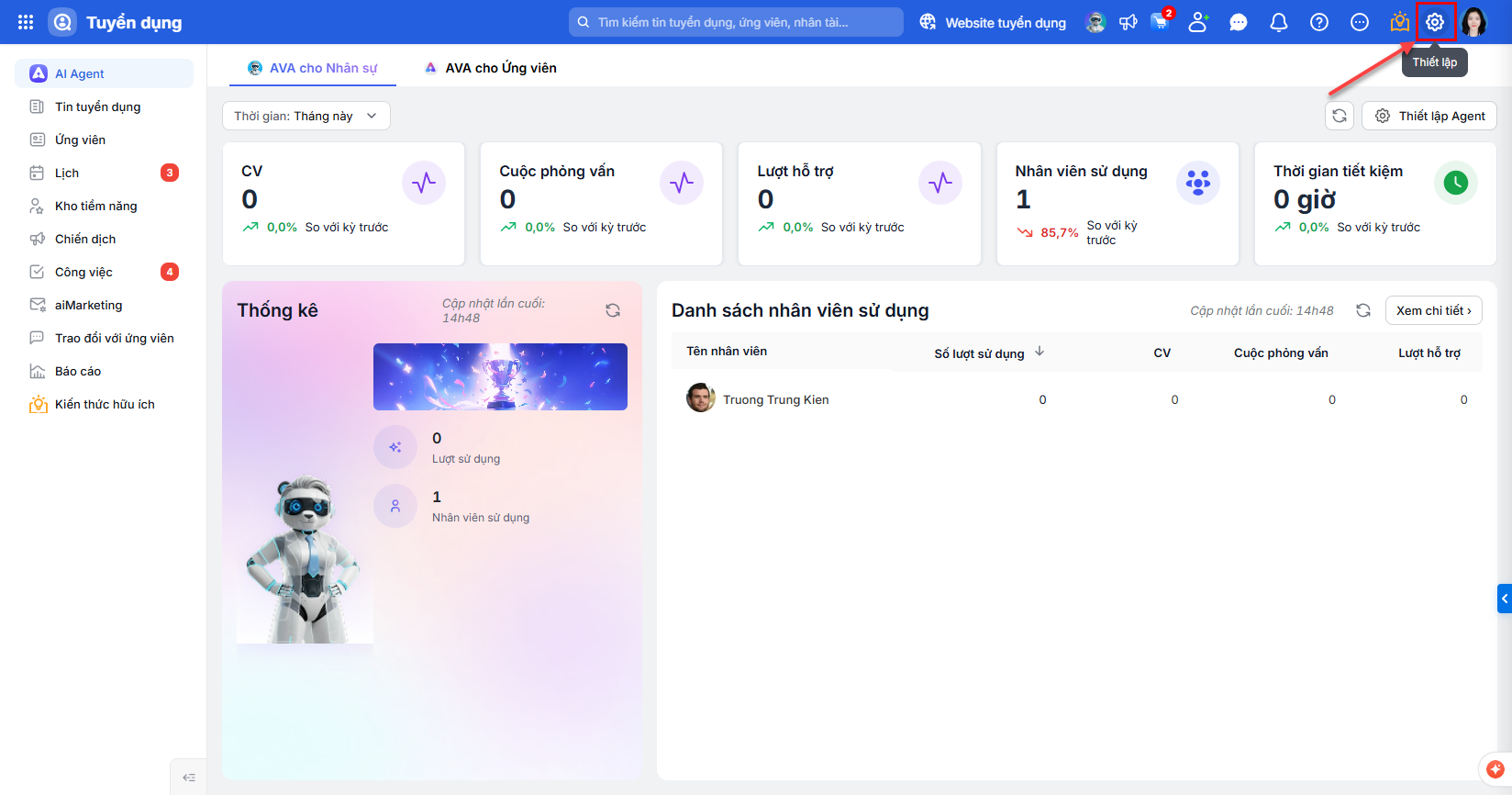Screen dimensions: 1512x795
Task: Open the app launcher grid icon
Action: [26, 22]
